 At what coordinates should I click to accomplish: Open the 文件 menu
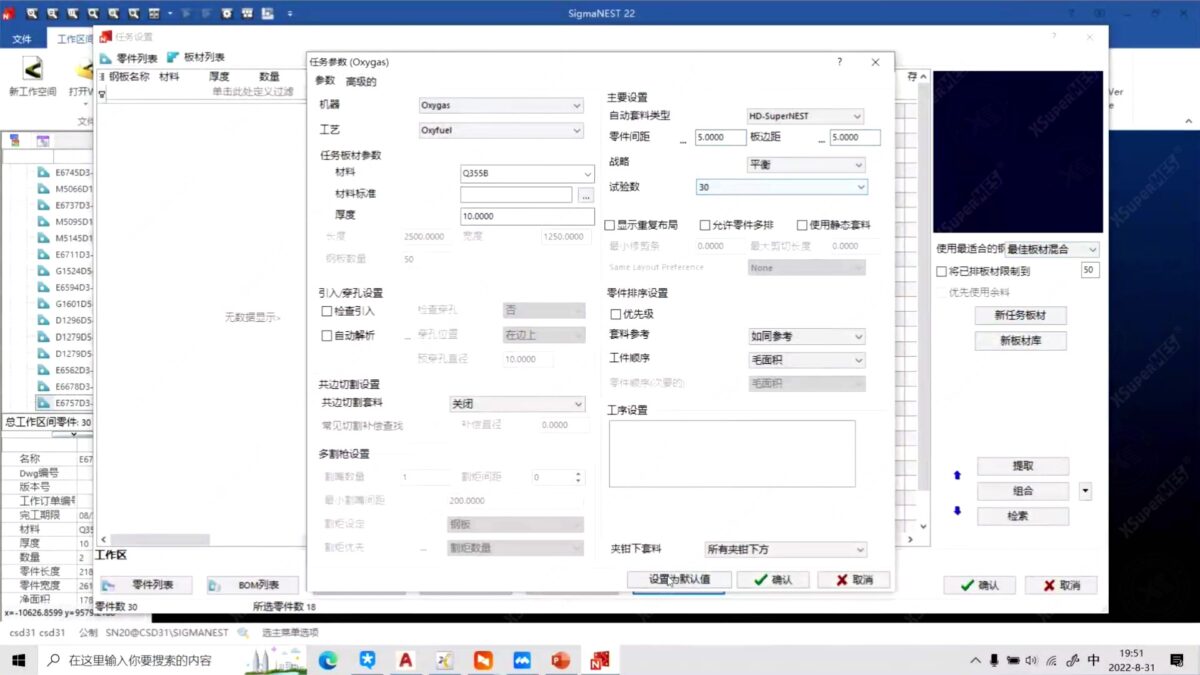pyautogui.click(x=21, y=39)
